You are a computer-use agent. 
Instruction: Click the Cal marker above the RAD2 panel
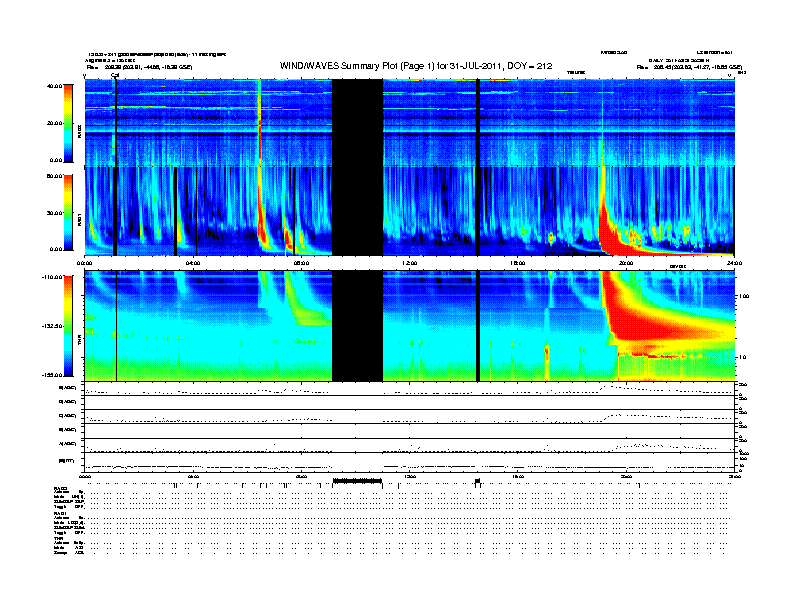pyautogui.click(x=115, y=76)
